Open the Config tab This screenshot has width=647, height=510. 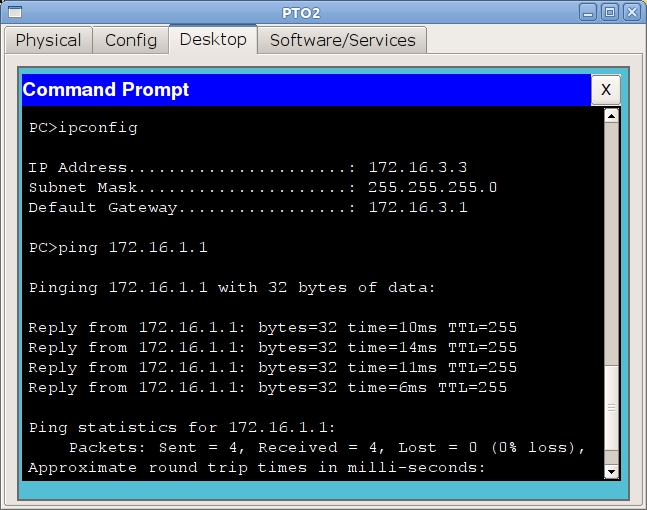click(x=131, y=40)
